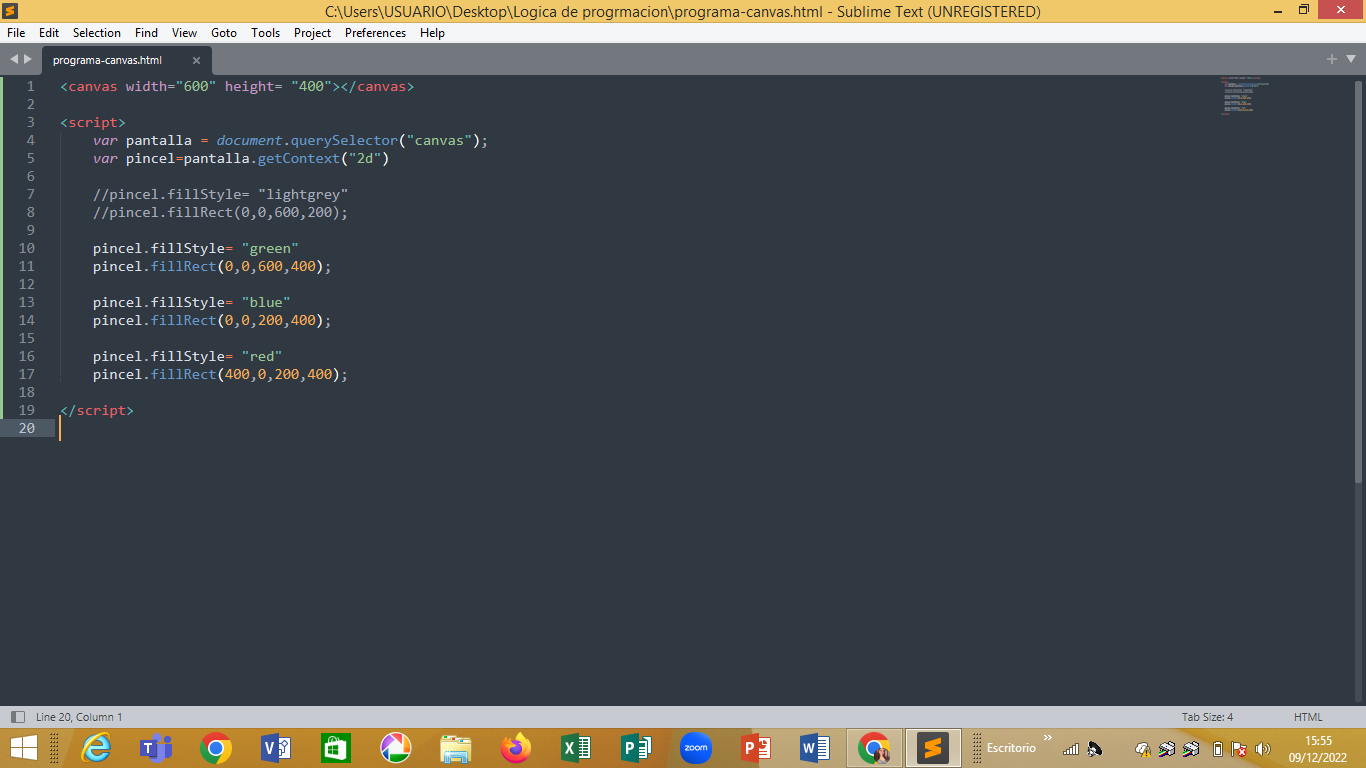Open the View menu
1366x768 pixels.
point(184,33)
